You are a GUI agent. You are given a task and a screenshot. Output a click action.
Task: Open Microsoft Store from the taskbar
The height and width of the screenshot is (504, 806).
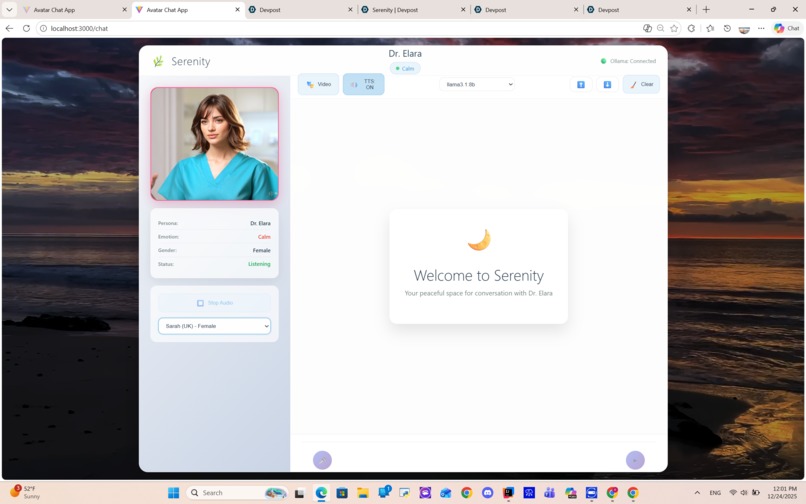tap(342, 493)
